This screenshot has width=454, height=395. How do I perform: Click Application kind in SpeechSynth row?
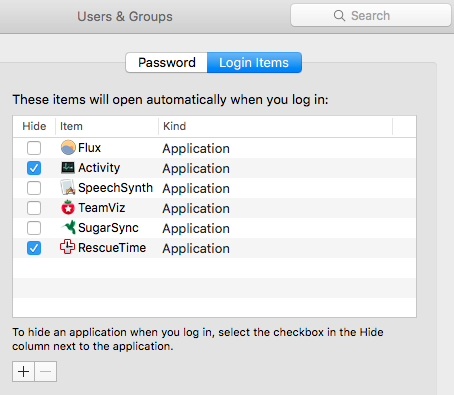coord(196,189)
